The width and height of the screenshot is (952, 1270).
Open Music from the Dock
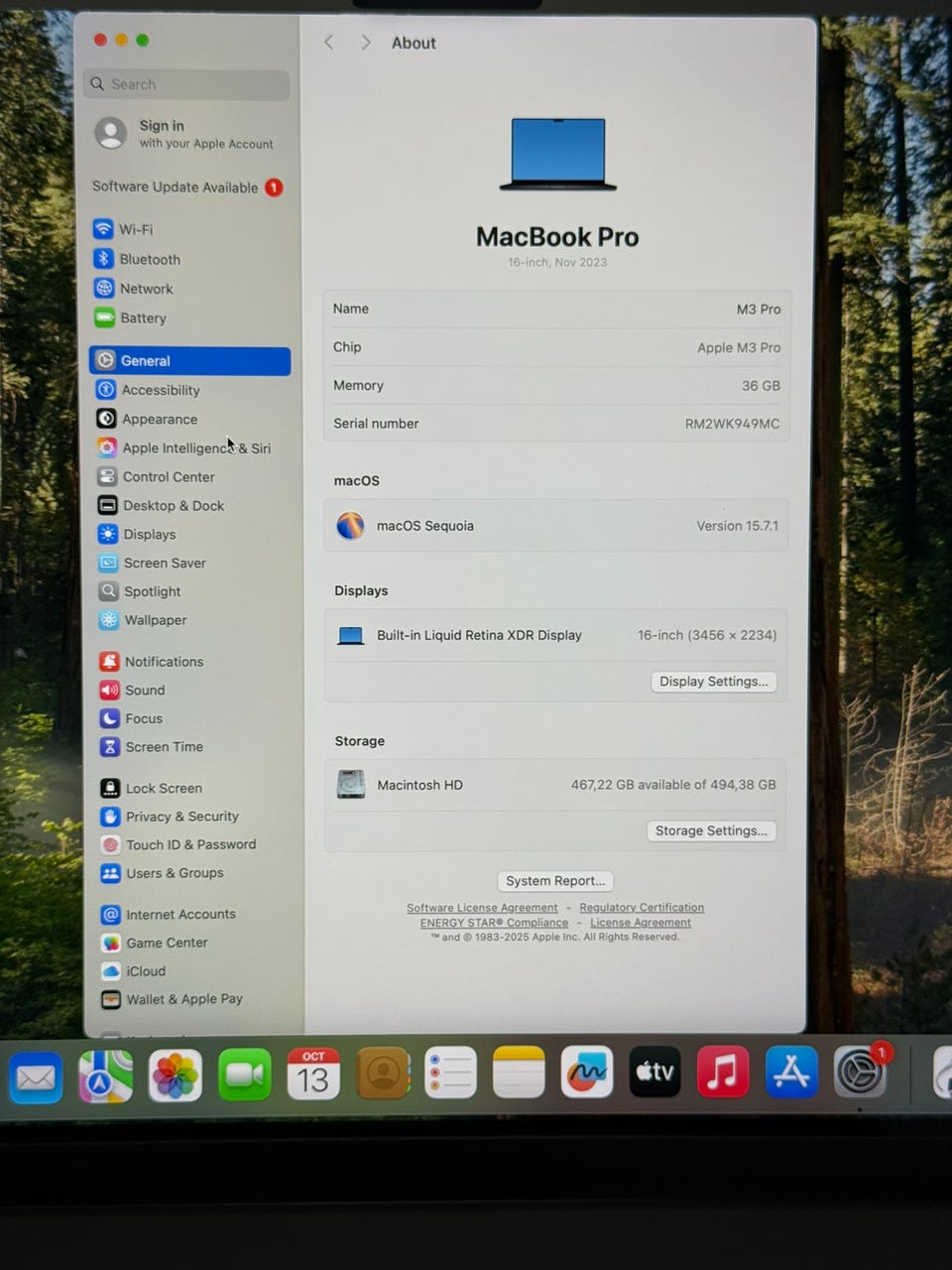pos(723,1072)
